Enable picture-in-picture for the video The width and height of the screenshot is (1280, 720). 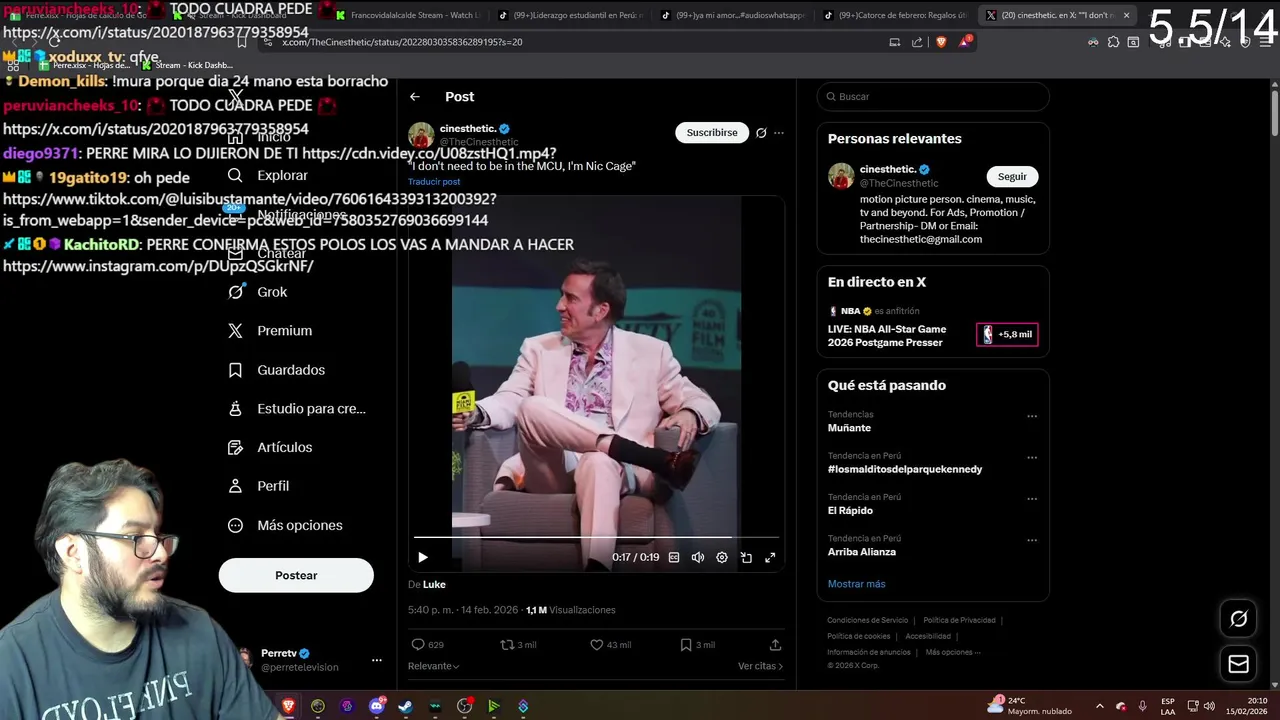746,558
